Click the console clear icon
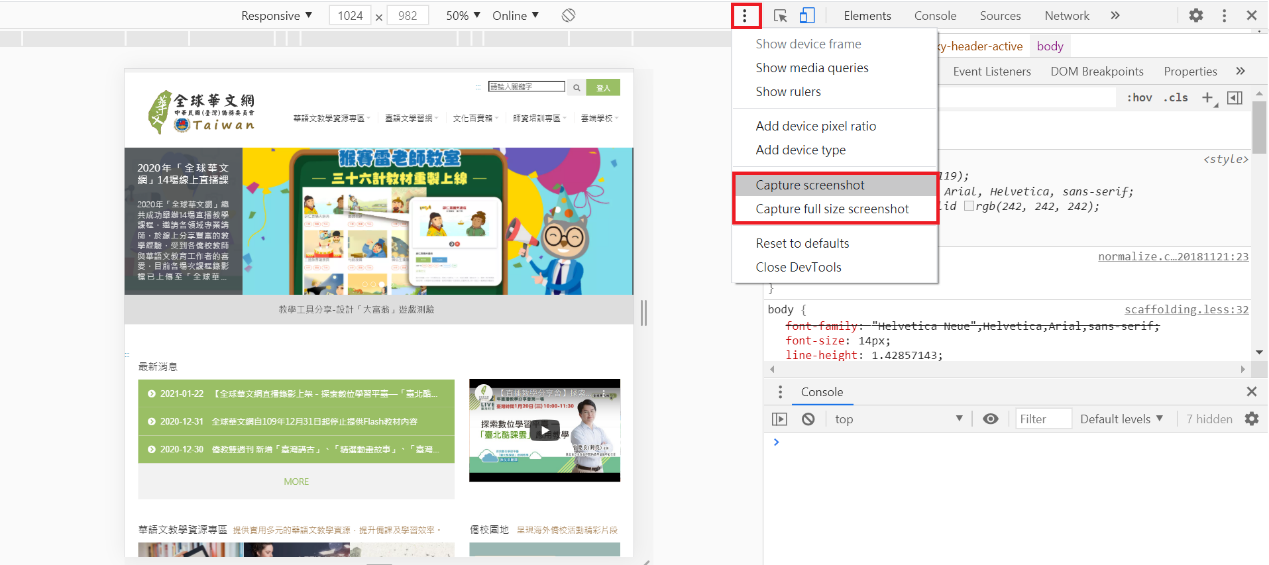 point(808,419)
